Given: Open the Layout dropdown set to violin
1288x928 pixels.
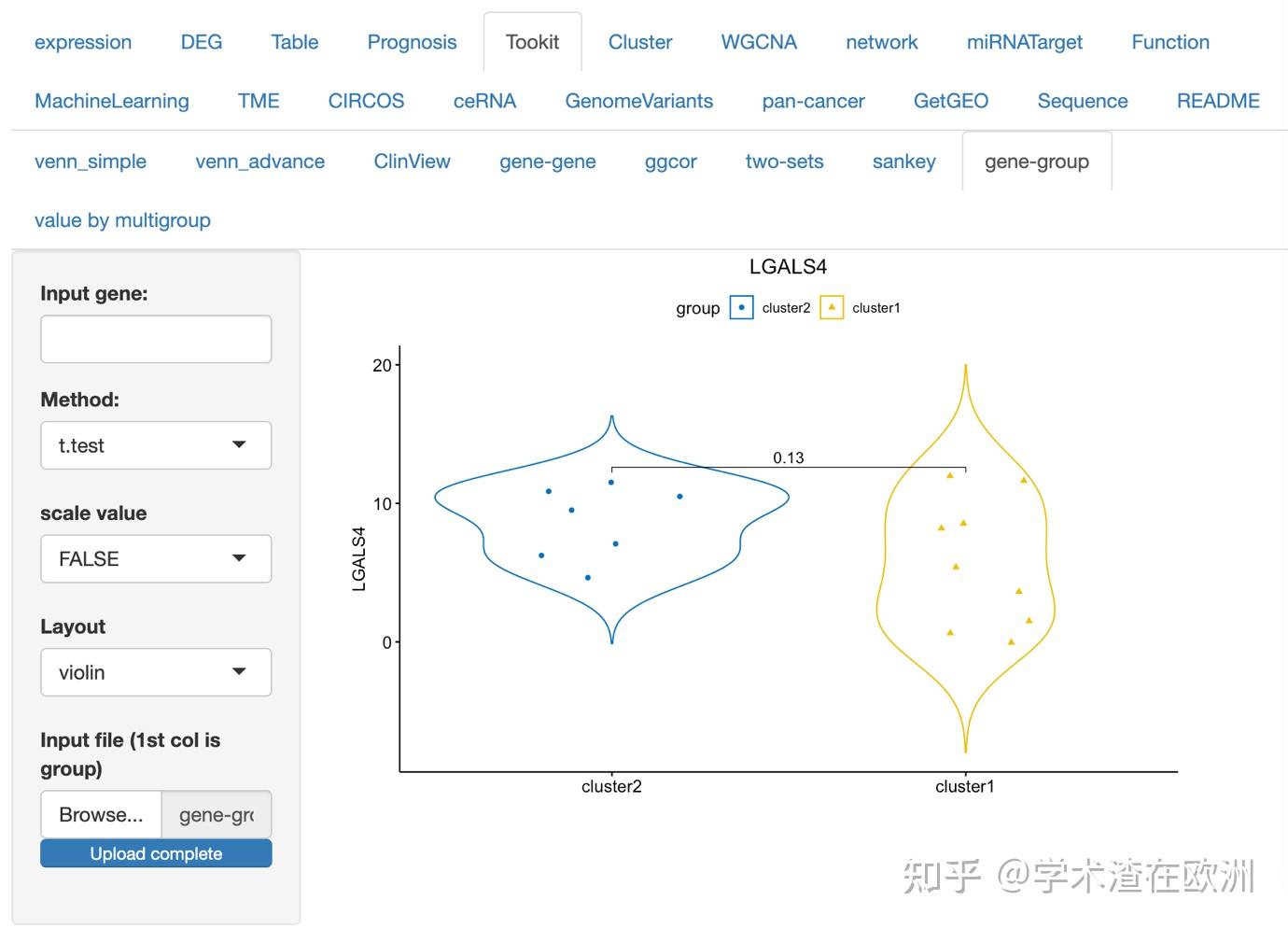Looking at the screenshot, I should click(x=156, y=672).
